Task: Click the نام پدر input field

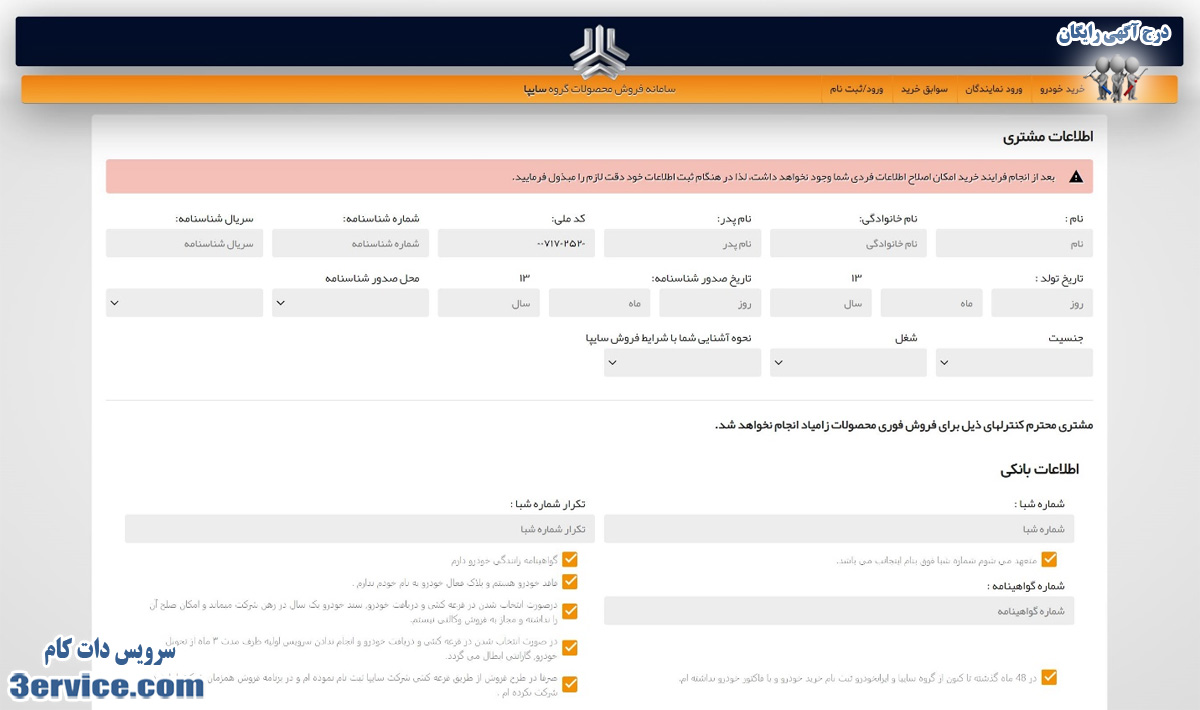Action: tap(682, 243)
